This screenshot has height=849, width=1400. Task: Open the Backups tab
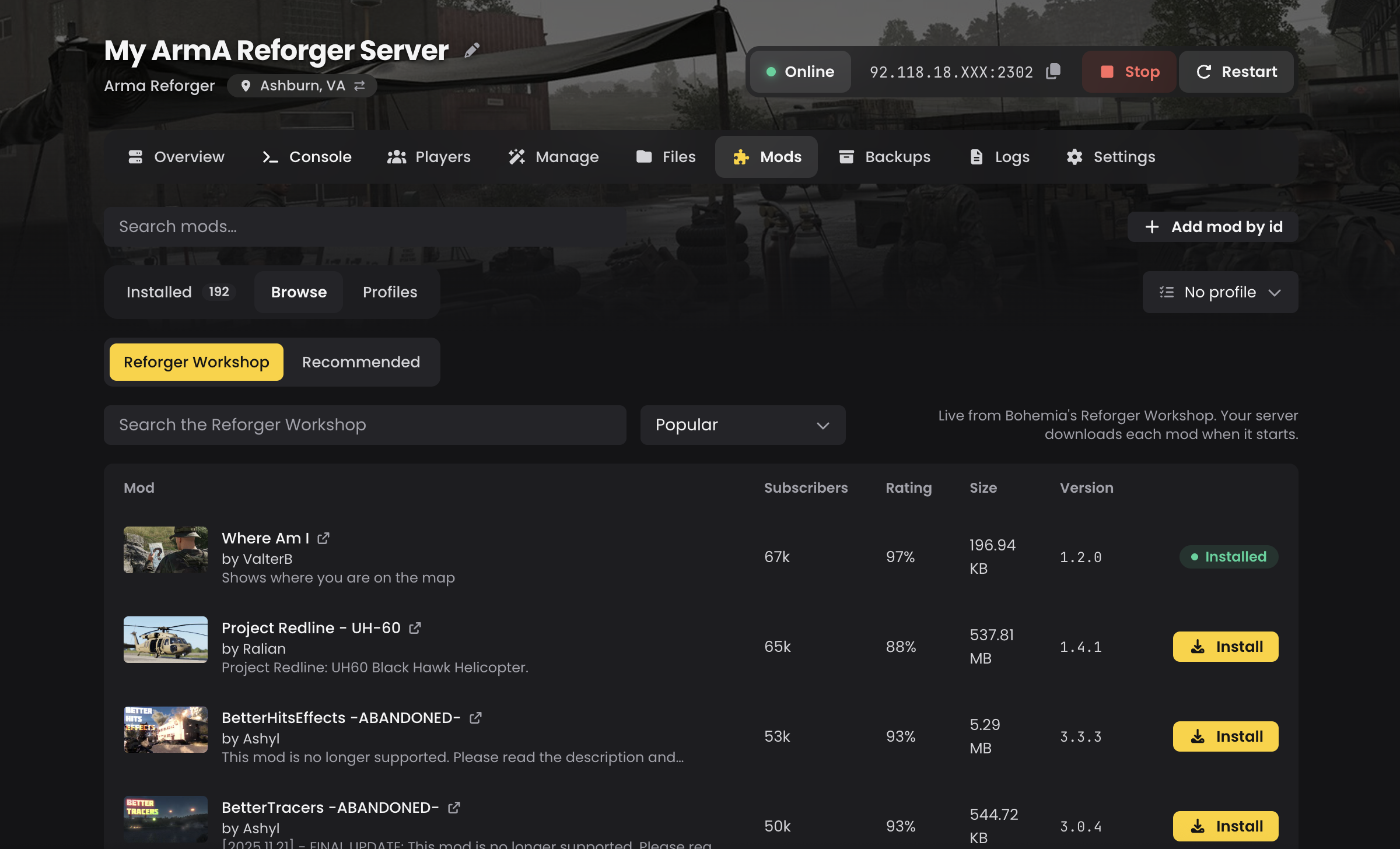pos(884,157)
